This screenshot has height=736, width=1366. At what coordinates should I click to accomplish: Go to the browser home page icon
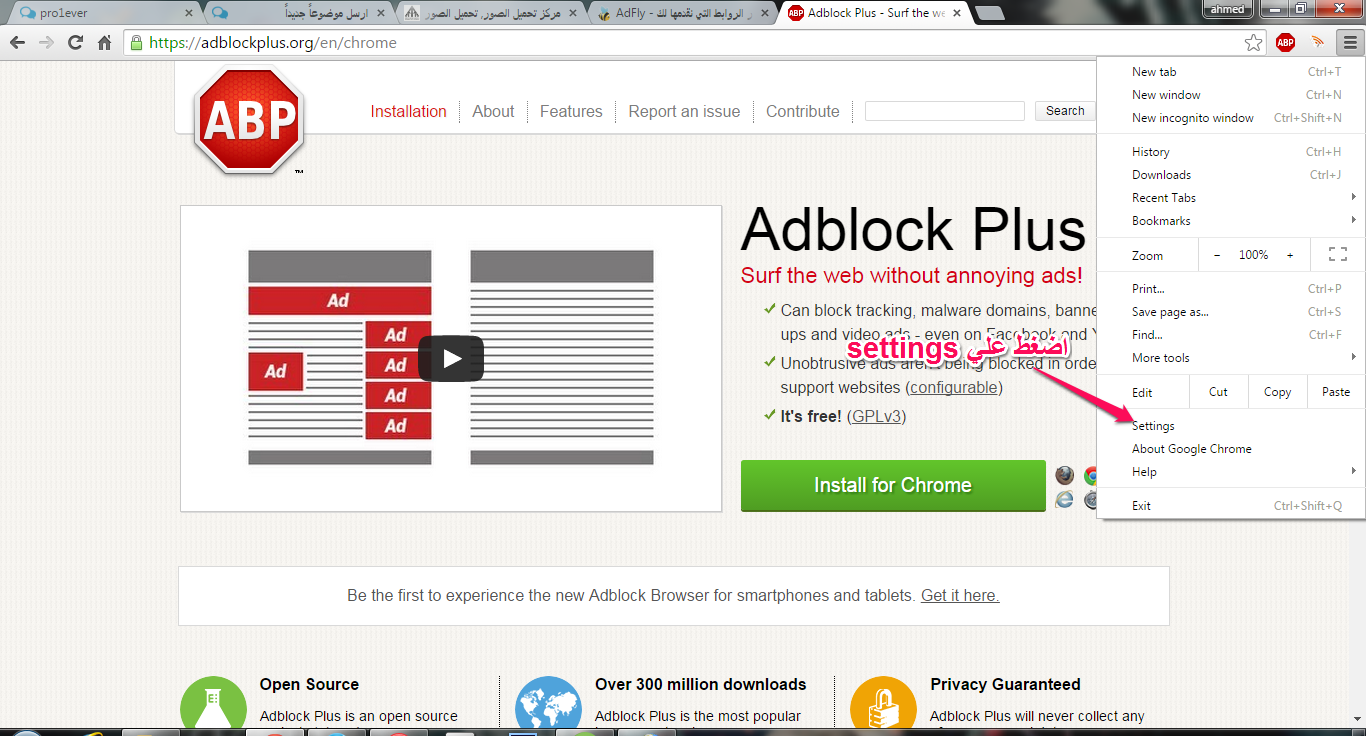coord(104,42)
